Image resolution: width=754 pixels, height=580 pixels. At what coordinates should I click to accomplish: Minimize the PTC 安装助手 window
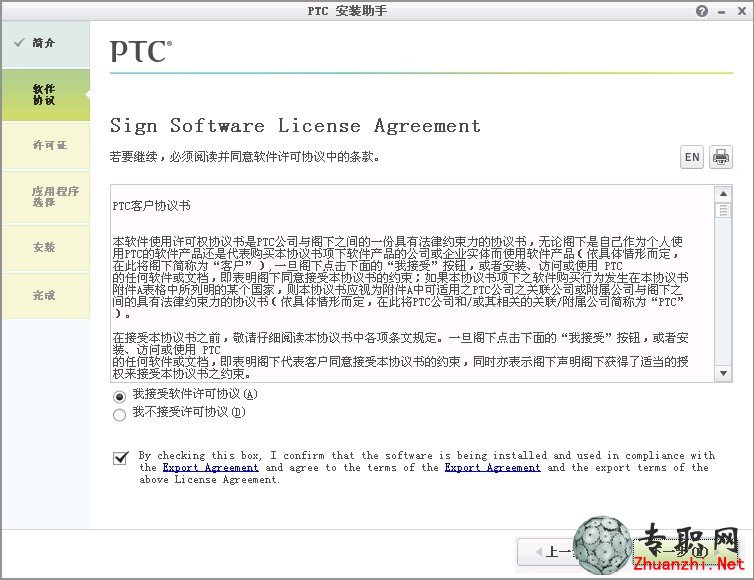[x=721, y=12]
